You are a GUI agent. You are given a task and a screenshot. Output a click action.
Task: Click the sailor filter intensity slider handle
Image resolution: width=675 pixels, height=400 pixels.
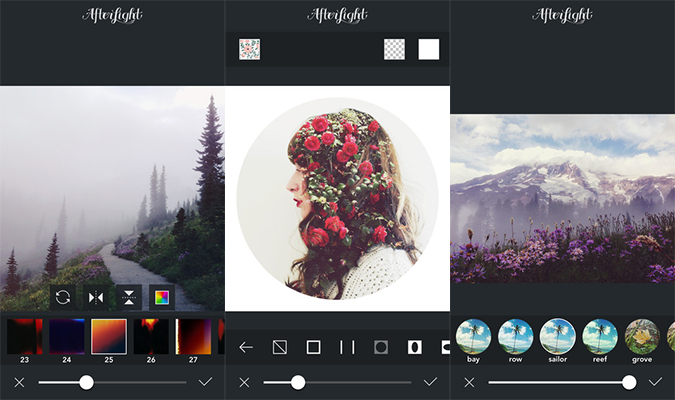pos(629,382)
